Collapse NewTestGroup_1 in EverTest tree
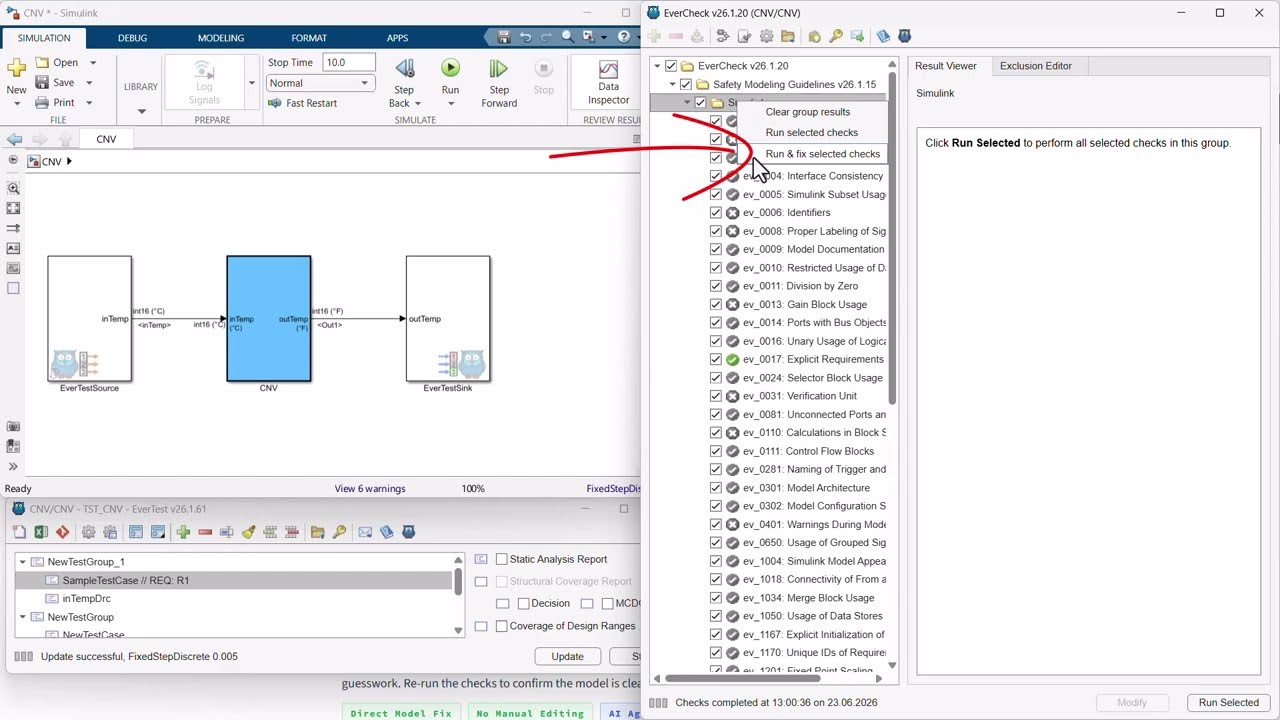Viewport: 1280px width, 720px height. 22,562
